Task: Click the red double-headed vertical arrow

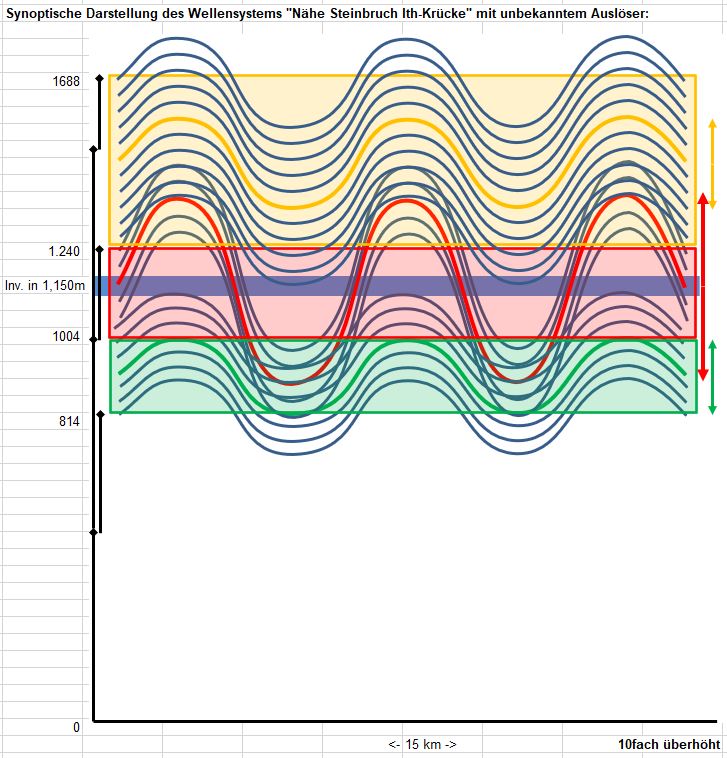Action: click(702, 286)
